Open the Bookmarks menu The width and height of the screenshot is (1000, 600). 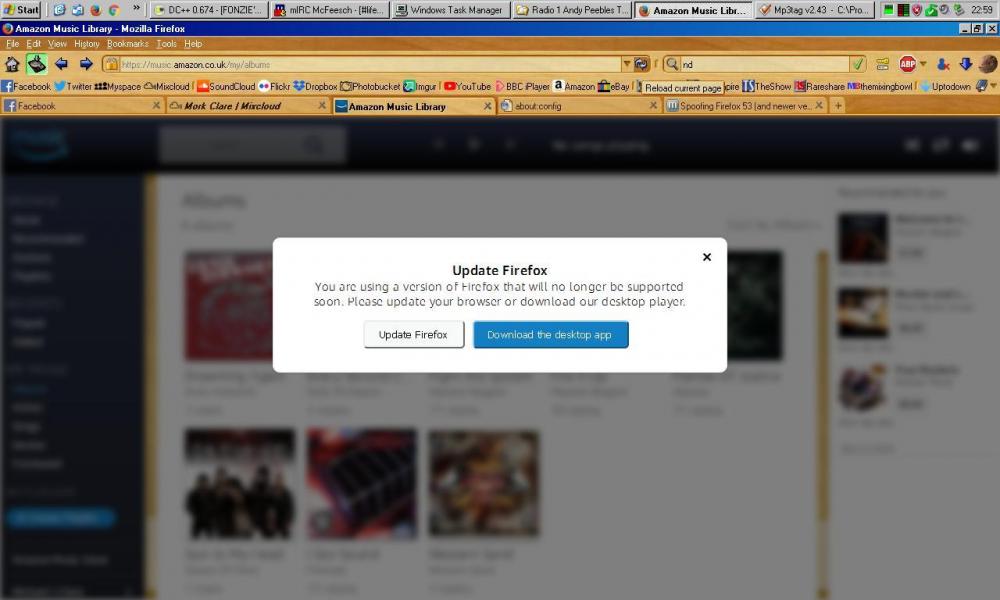pyautogui.click(x=127, y=44)
